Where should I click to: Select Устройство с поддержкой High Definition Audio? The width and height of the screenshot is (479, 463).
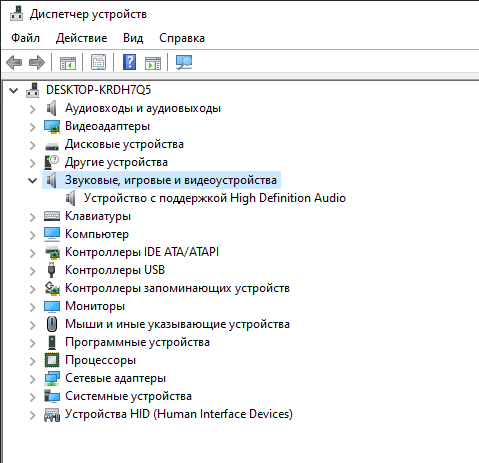point(215,198)
